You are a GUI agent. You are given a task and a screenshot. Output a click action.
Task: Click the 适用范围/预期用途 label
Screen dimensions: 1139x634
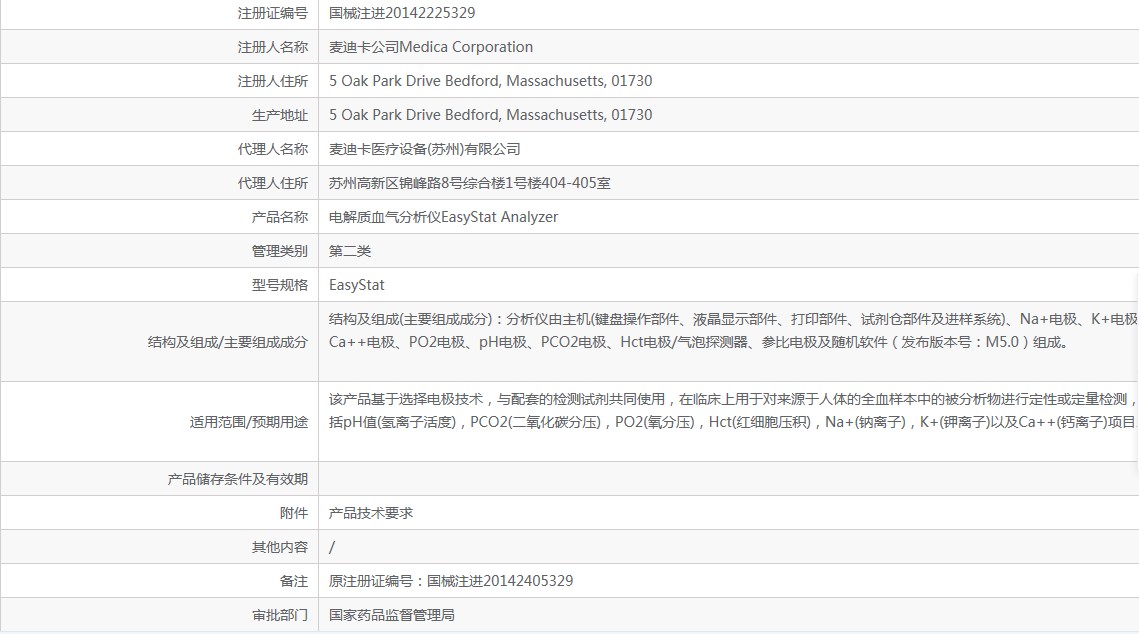(x=248, y=422)
